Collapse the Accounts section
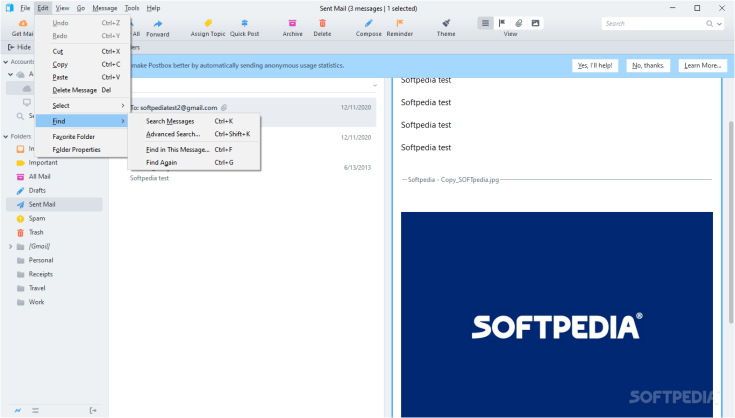The height and width of the screenshot is (418, 735). 6,62
